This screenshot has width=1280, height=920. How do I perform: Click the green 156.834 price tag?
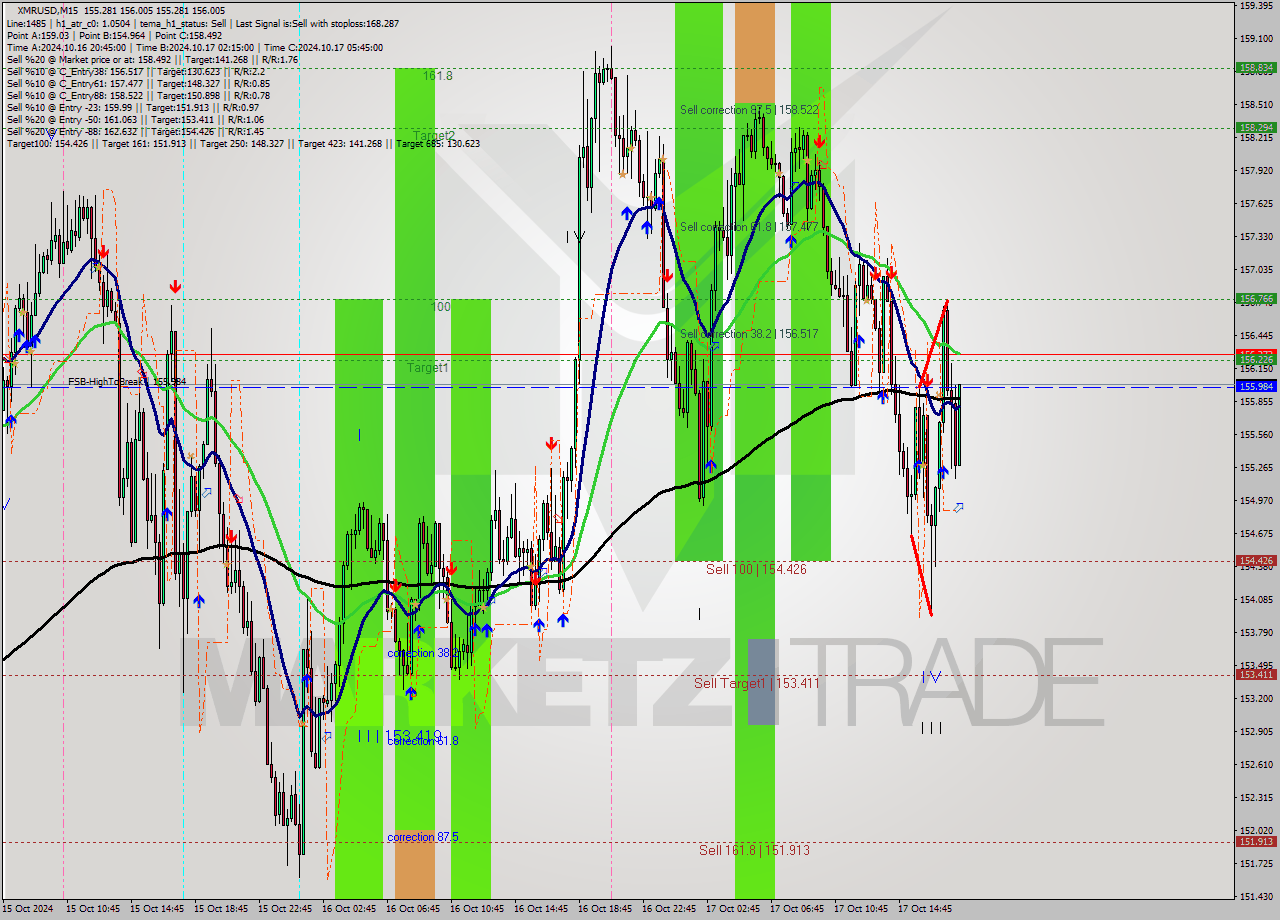coord(1256,68)
